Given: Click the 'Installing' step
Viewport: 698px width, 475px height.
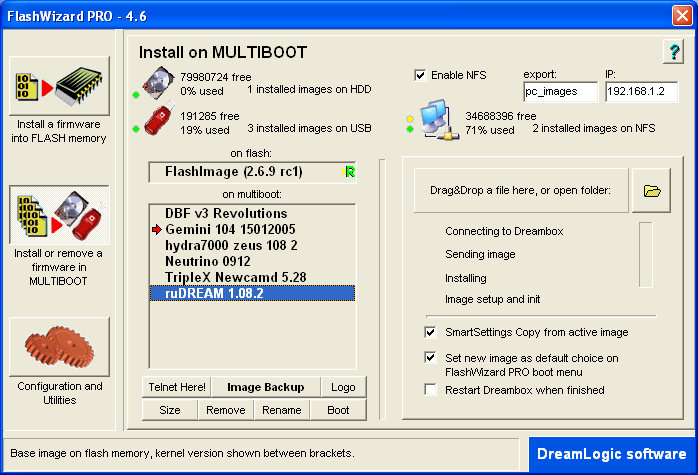Looking at the screenshot, I should click(466, 278).
